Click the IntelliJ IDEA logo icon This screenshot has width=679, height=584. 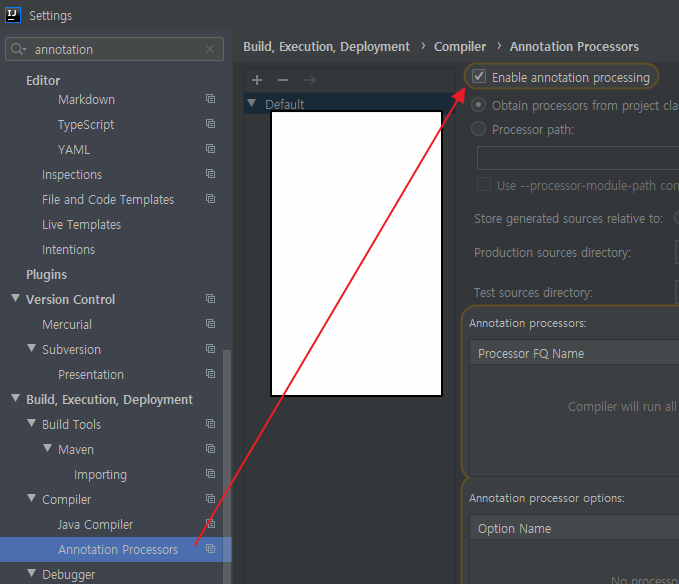pyautogui.click(x=13, y=15)
